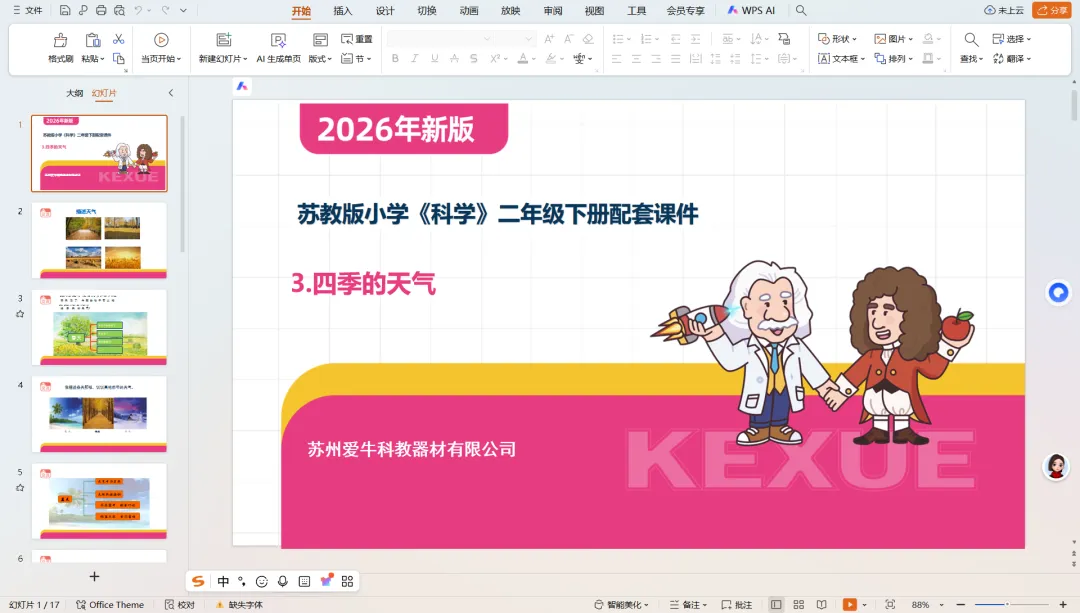Toggle Chinese/English 中 input mode
The width and height of the screenshot is (1080, 613).
click(223, 581)
